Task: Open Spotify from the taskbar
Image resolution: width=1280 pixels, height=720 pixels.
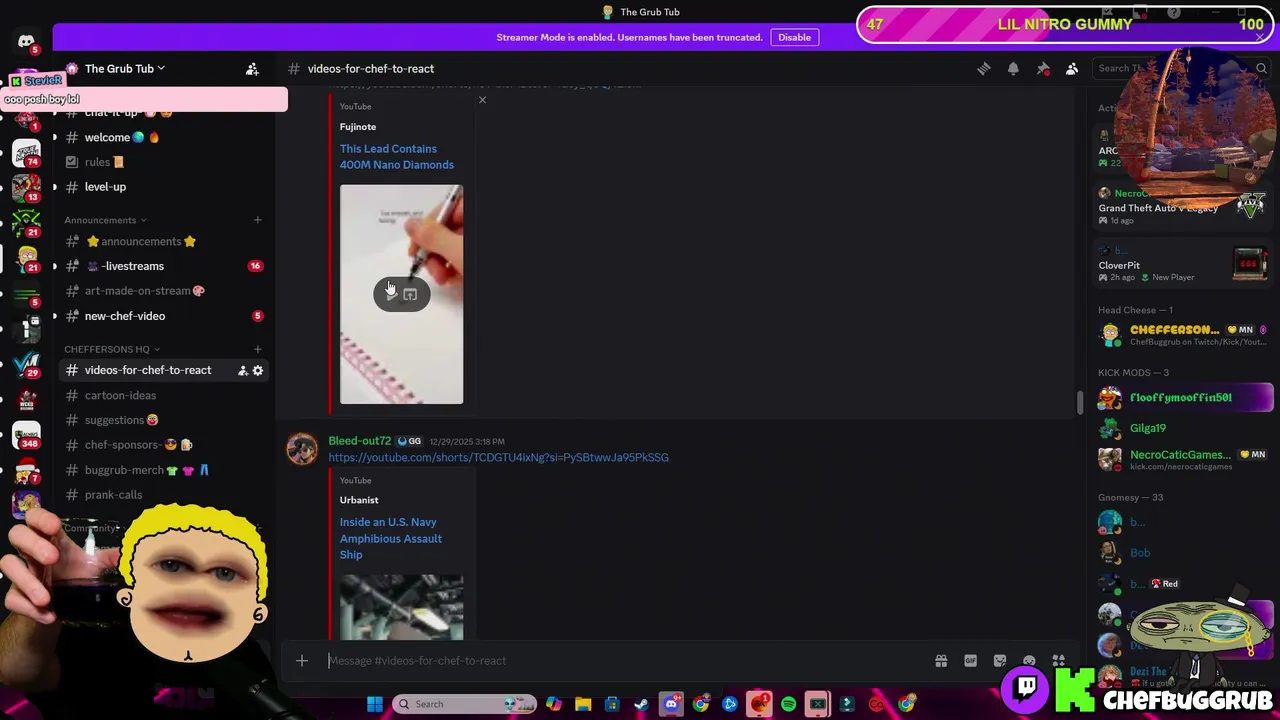Action: pyautogui.click(x=789, y=704)
